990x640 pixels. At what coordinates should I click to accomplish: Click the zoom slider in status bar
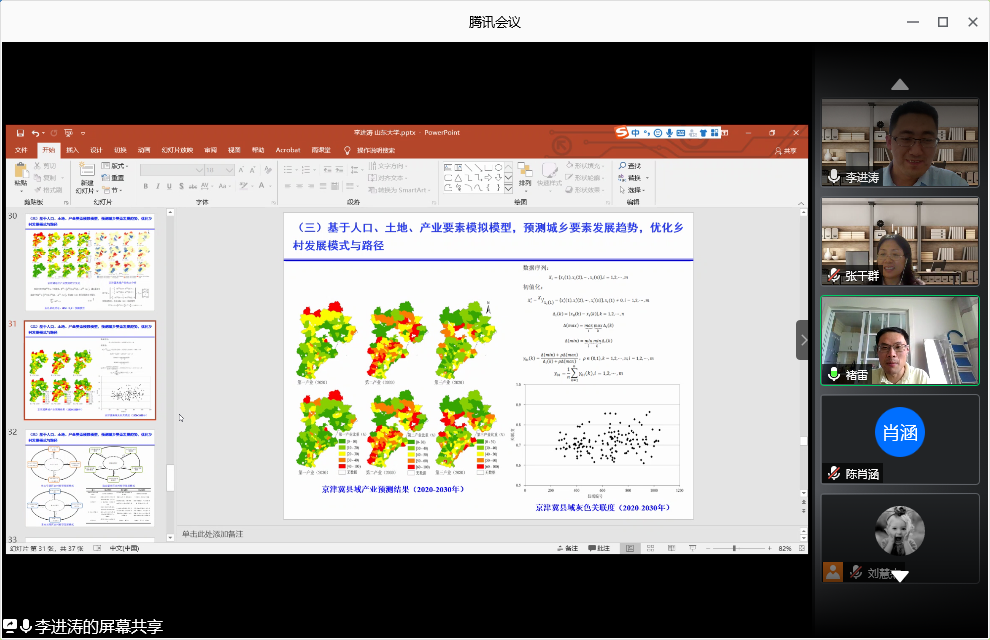735,548
